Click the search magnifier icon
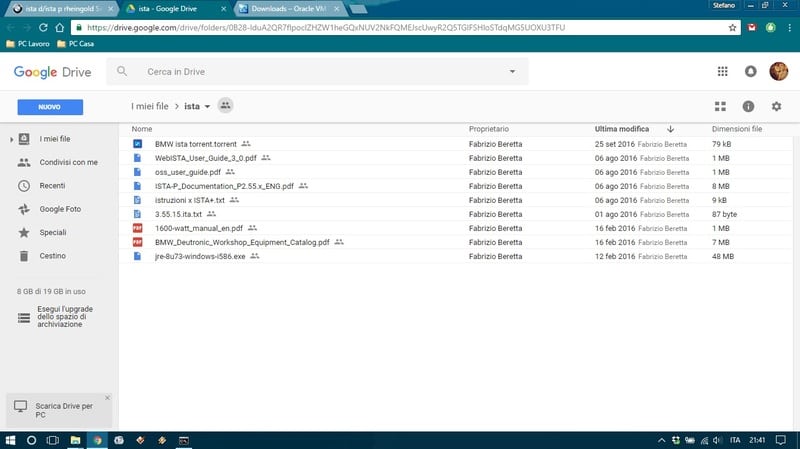 121,71
